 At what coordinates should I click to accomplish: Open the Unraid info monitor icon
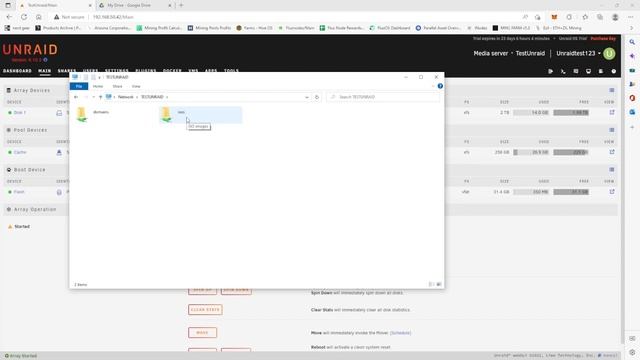click(589, 71)
